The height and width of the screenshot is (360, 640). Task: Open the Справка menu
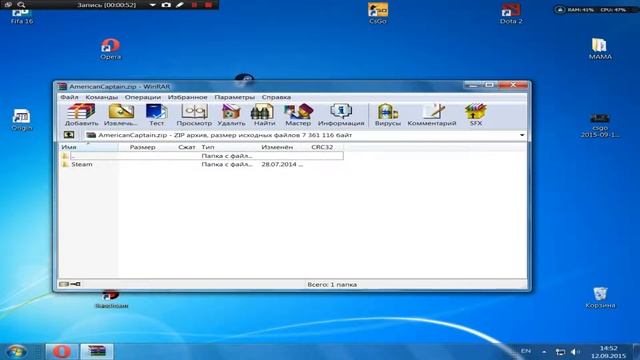pos(276,97)
